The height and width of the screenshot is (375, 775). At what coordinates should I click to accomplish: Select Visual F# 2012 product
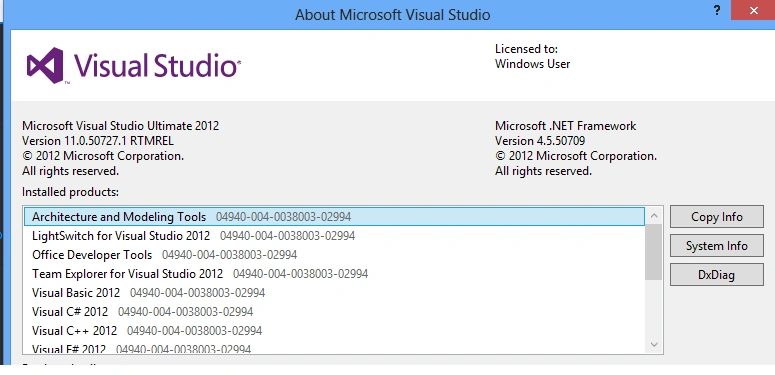tap(335, 348)
